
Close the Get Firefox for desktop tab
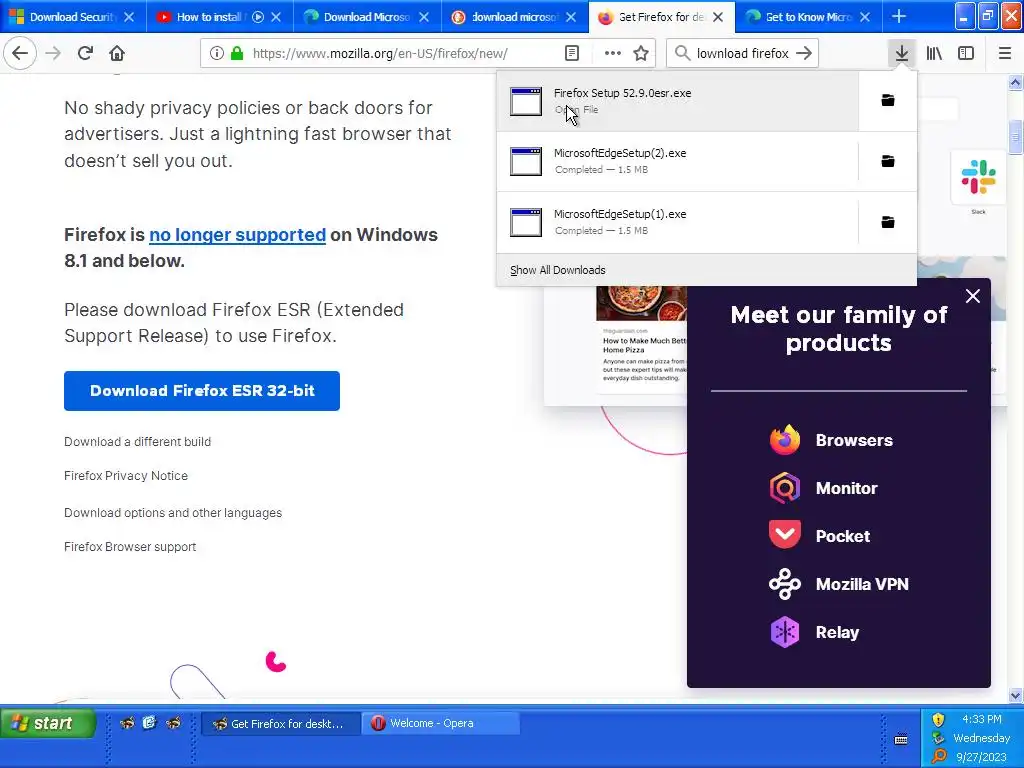tap(718, 17)
